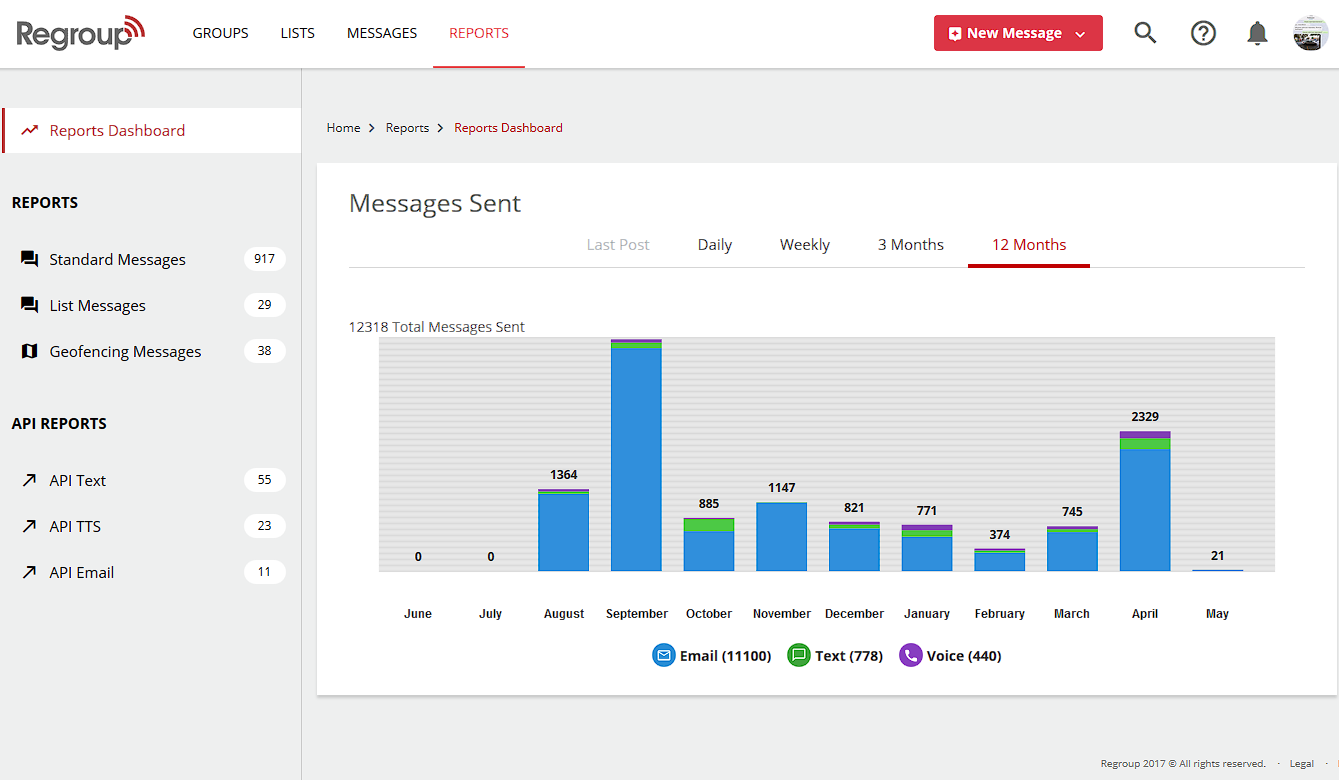Click the Regroup logo
The height and width of the screenshot is (780, 1339).
point(80,32)
